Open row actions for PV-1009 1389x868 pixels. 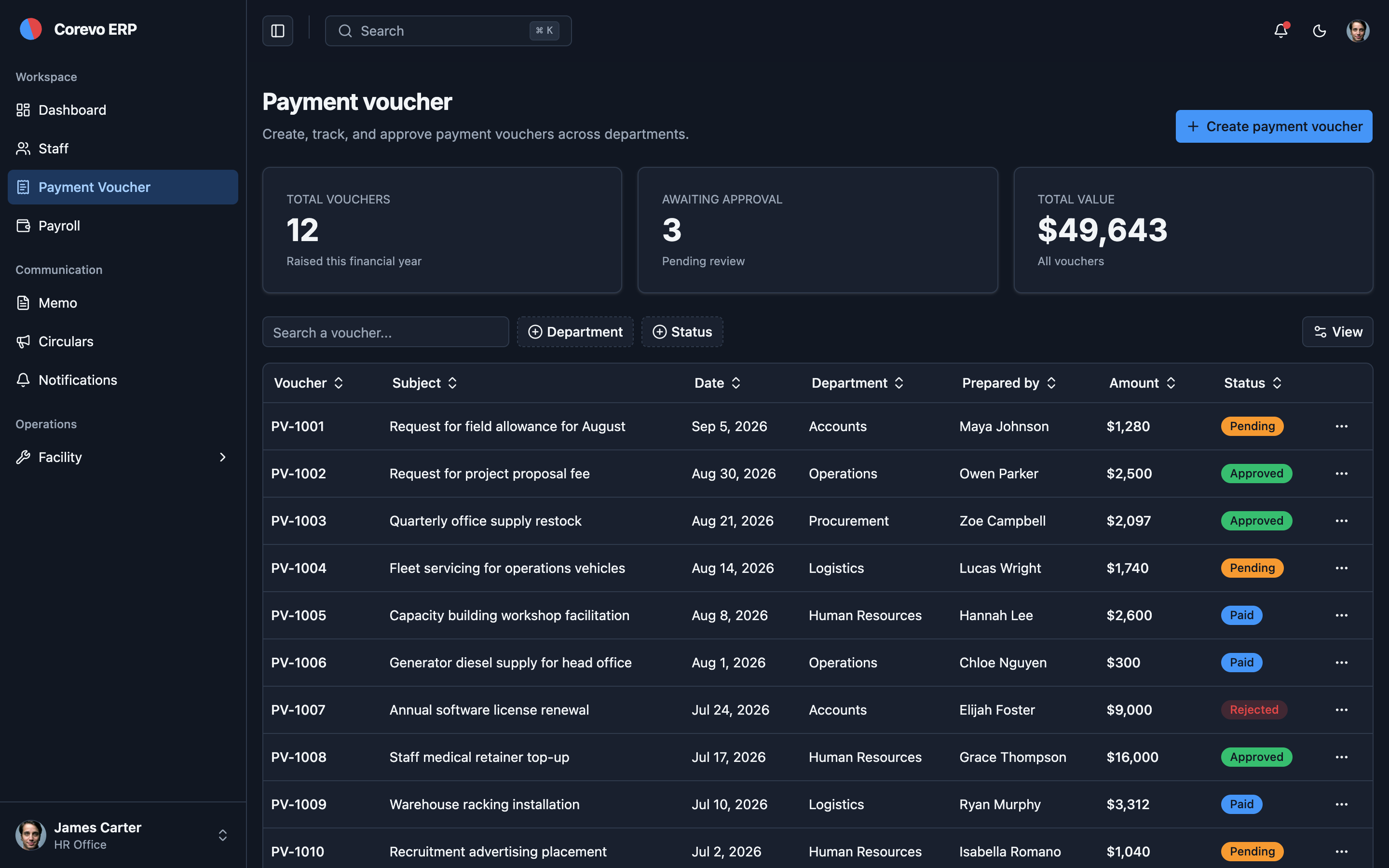1341,804
